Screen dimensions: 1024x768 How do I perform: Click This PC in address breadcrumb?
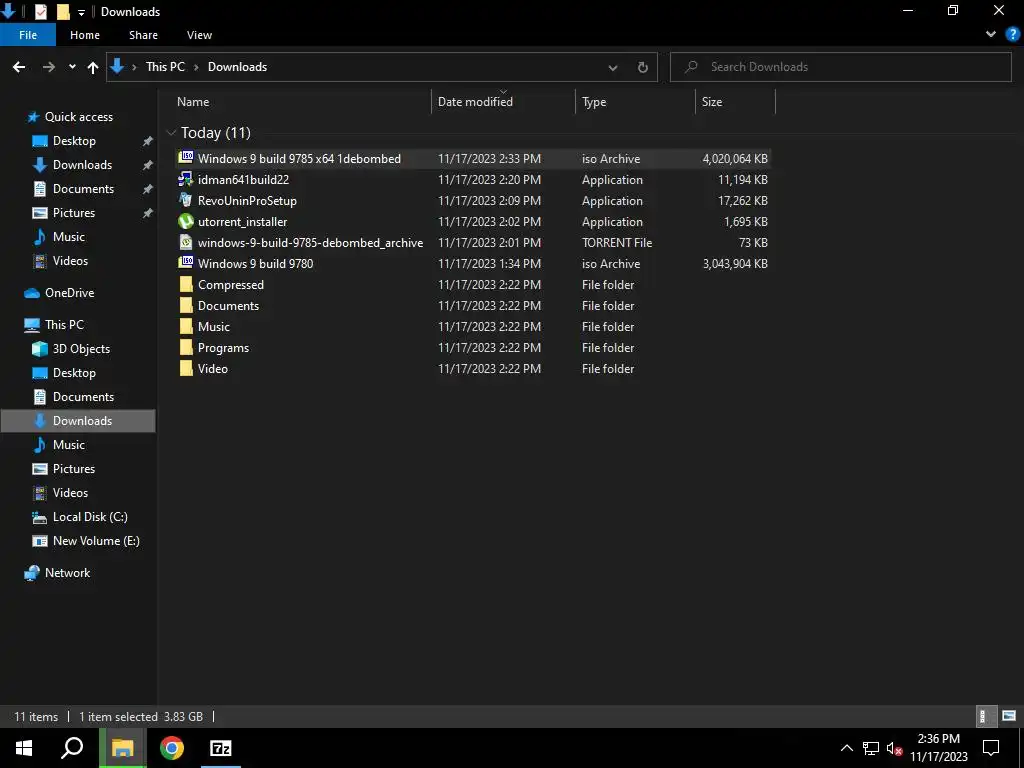[165, 67]
